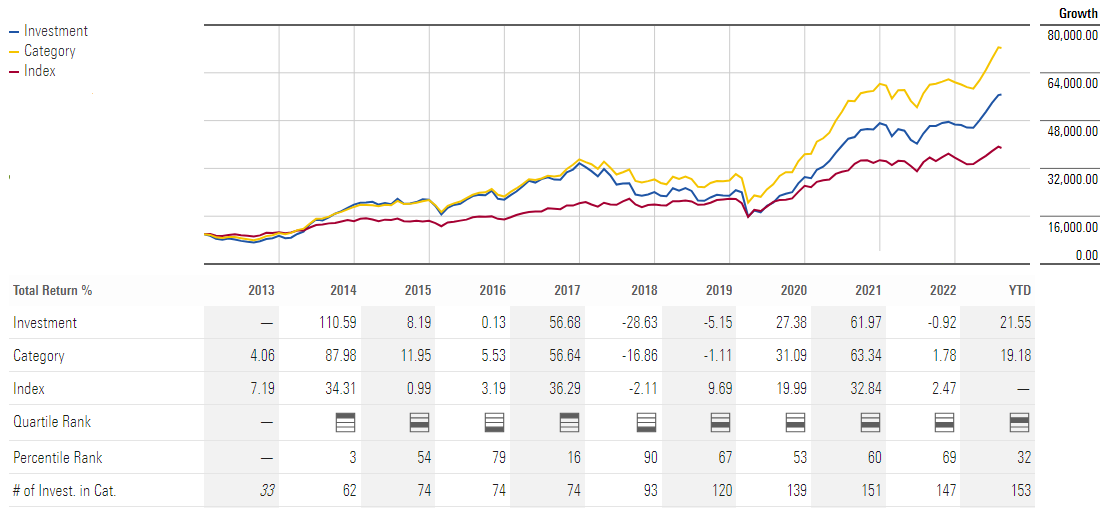
Task: Click the Growth axis title
Action: point(1078,13)
